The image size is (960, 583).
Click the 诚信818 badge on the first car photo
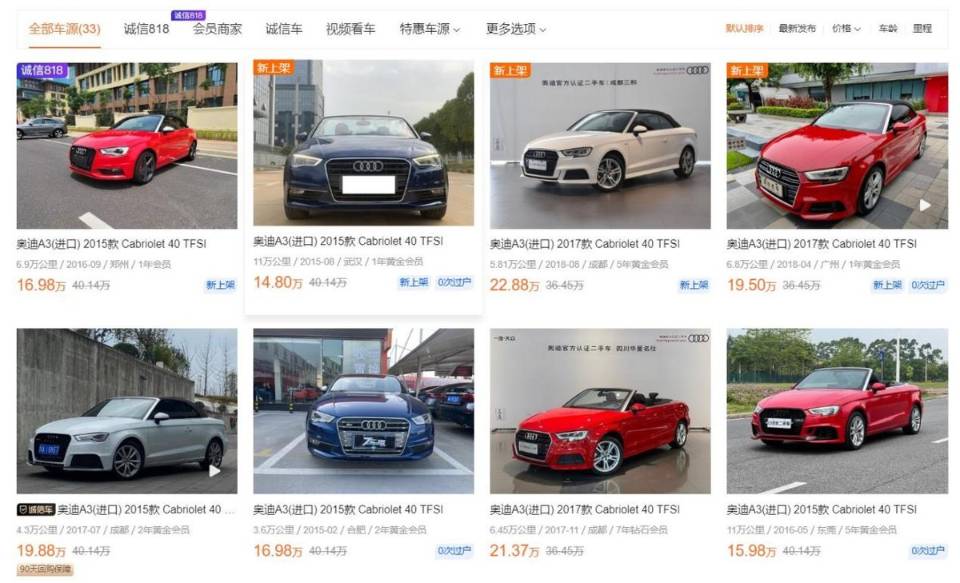42,70
